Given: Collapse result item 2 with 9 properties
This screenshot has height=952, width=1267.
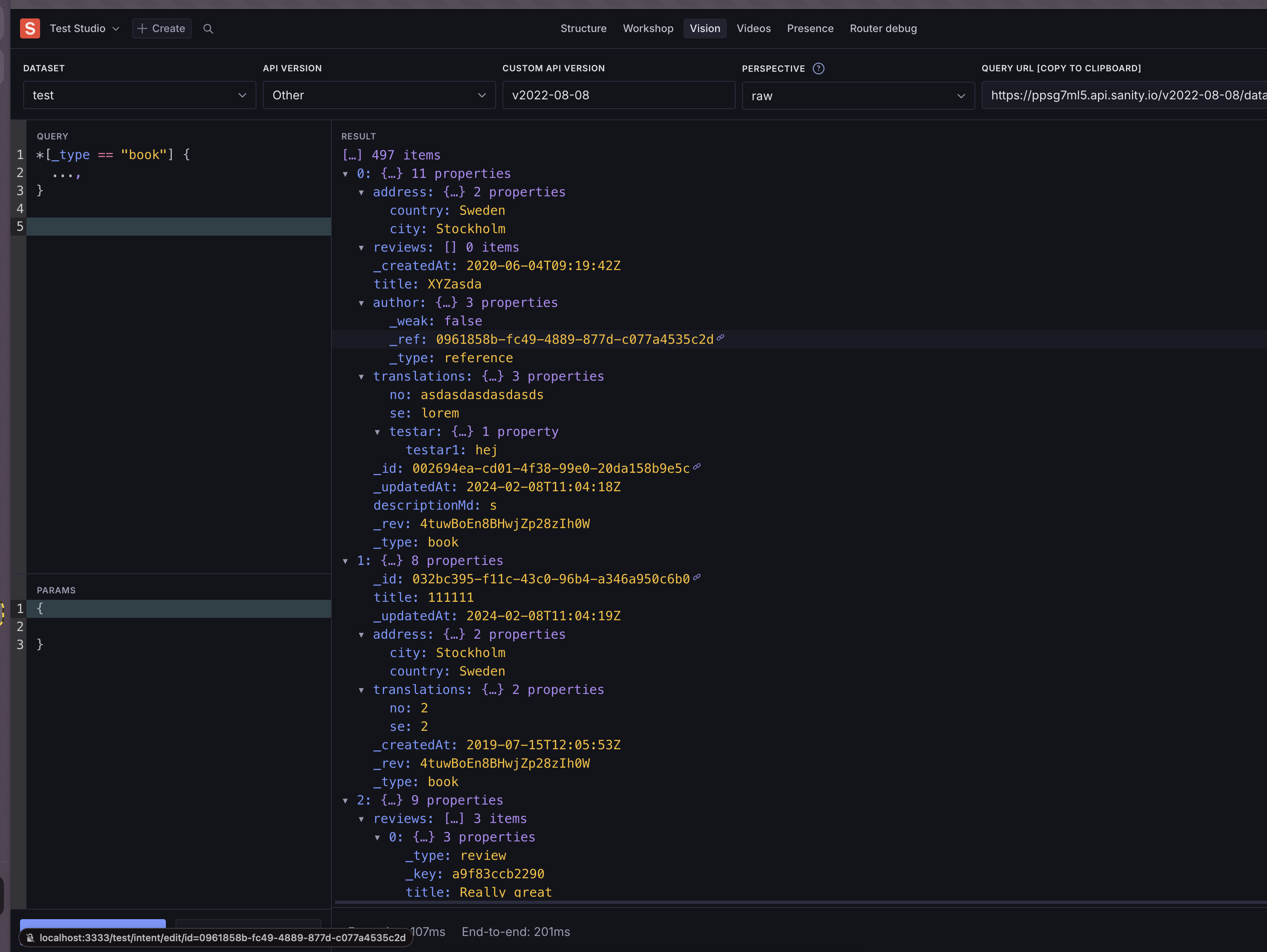Looking at the screenshot, I should (345, 801).
